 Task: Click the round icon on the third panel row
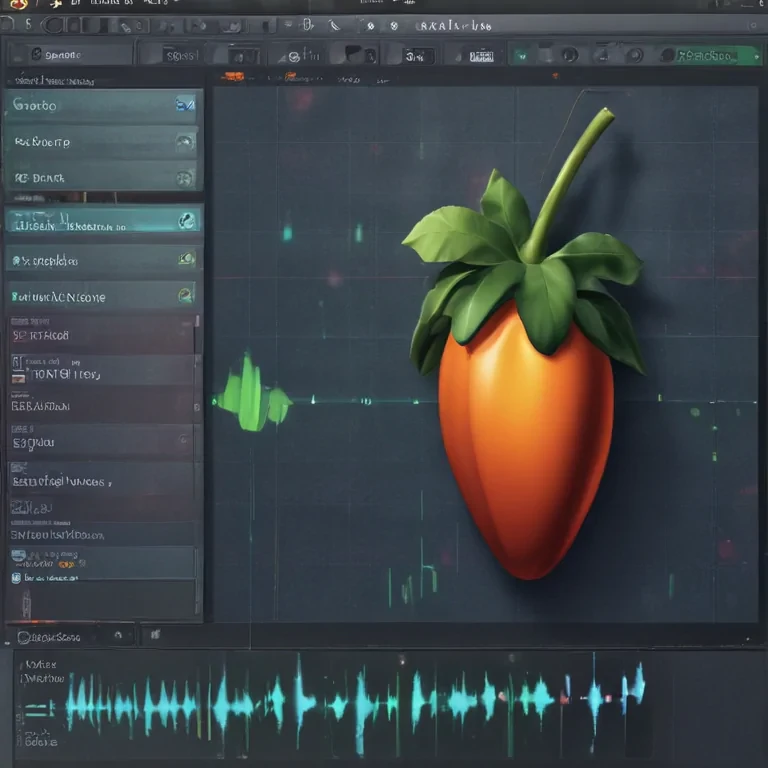pyautogui.click(x=185, y=178)
